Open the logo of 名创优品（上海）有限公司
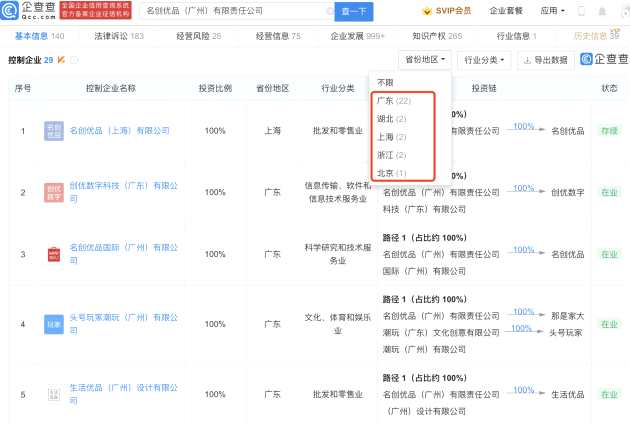The height and width of the screenshot is (425, 630). 54,131
